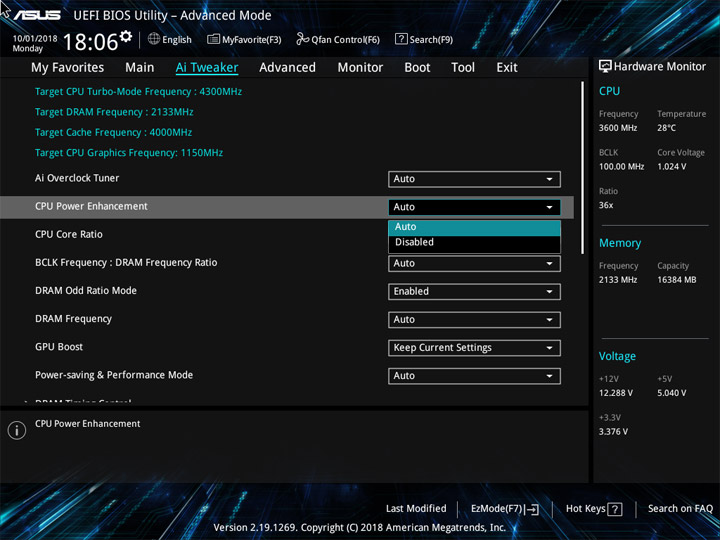Click the globe language icon
This screenshot has height=540, width=720.
pyautogui.click(x=154, y=39)
